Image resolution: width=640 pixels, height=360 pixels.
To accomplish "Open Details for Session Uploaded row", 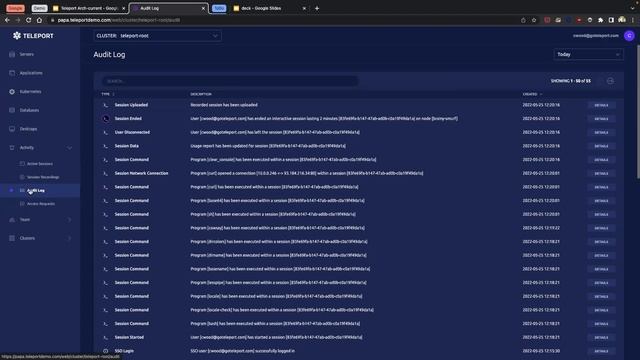I will pyautogui.click(x=601, y=105).
